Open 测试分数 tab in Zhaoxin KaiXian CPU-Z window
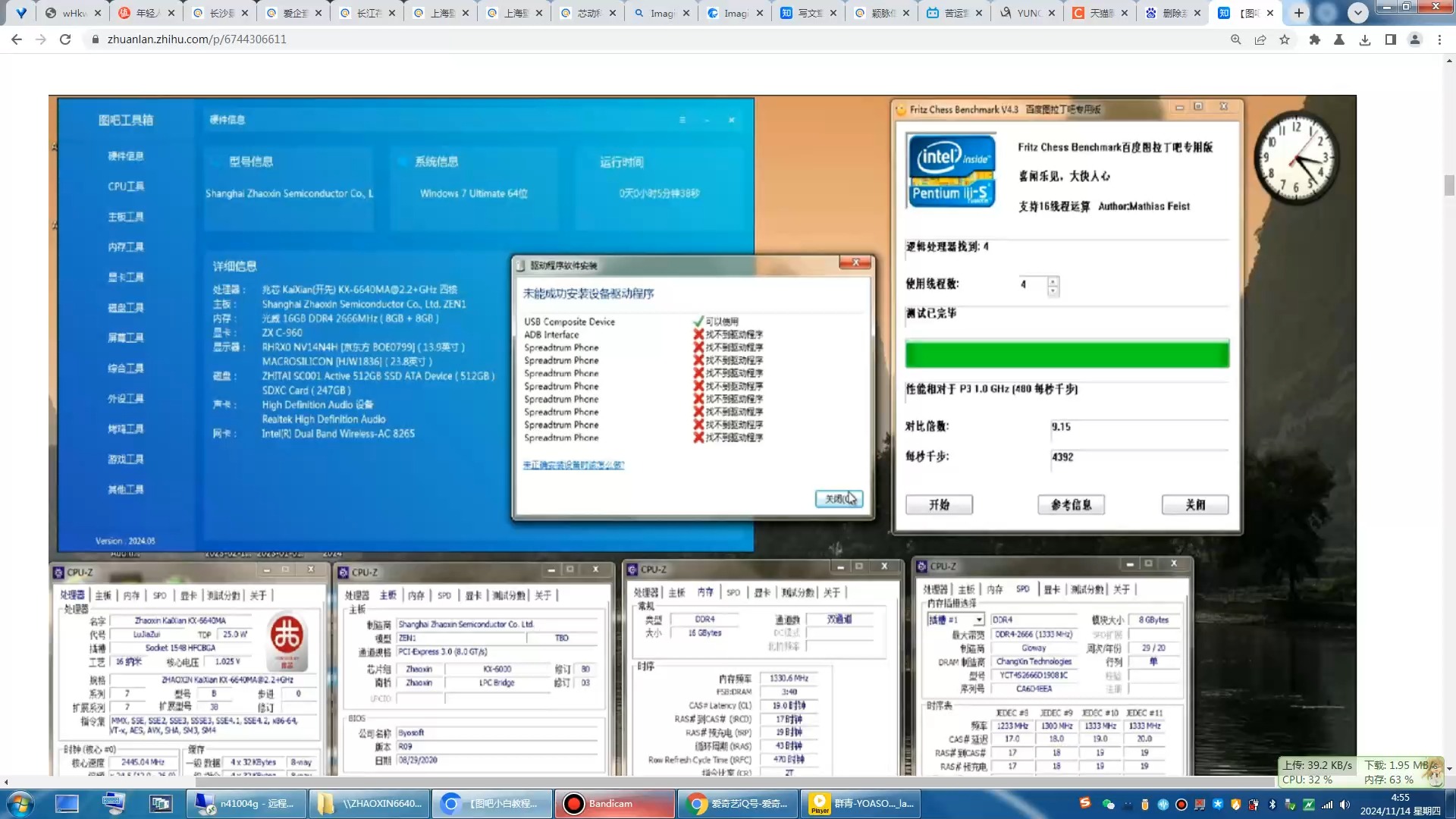Image resolution: width=1456 pixels, height=819 pixels. 224,596
